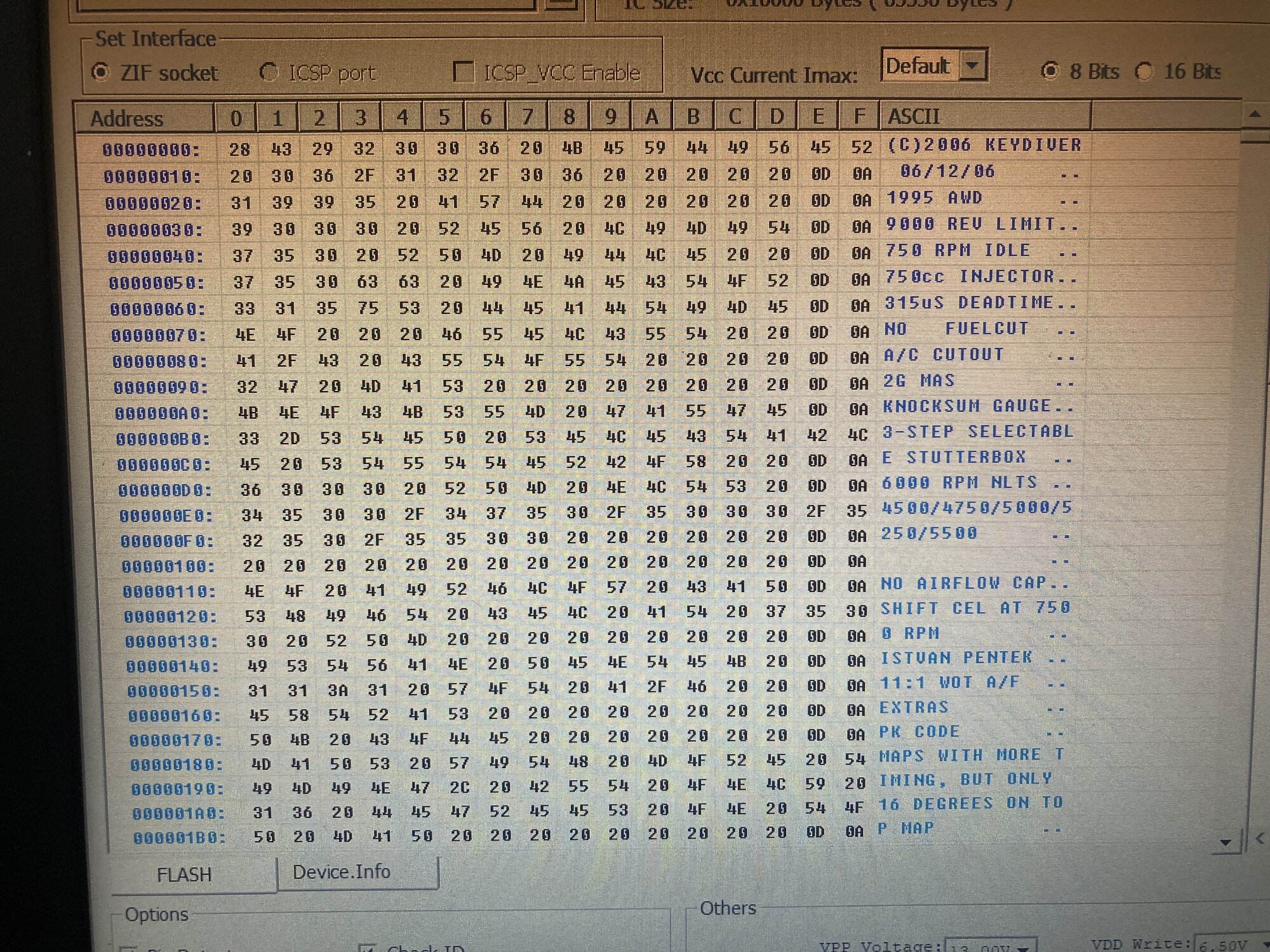Screen dimensions: 1270x952
Task: Choose the 8 Bits radio button
Action: [x=1050, y=71]
